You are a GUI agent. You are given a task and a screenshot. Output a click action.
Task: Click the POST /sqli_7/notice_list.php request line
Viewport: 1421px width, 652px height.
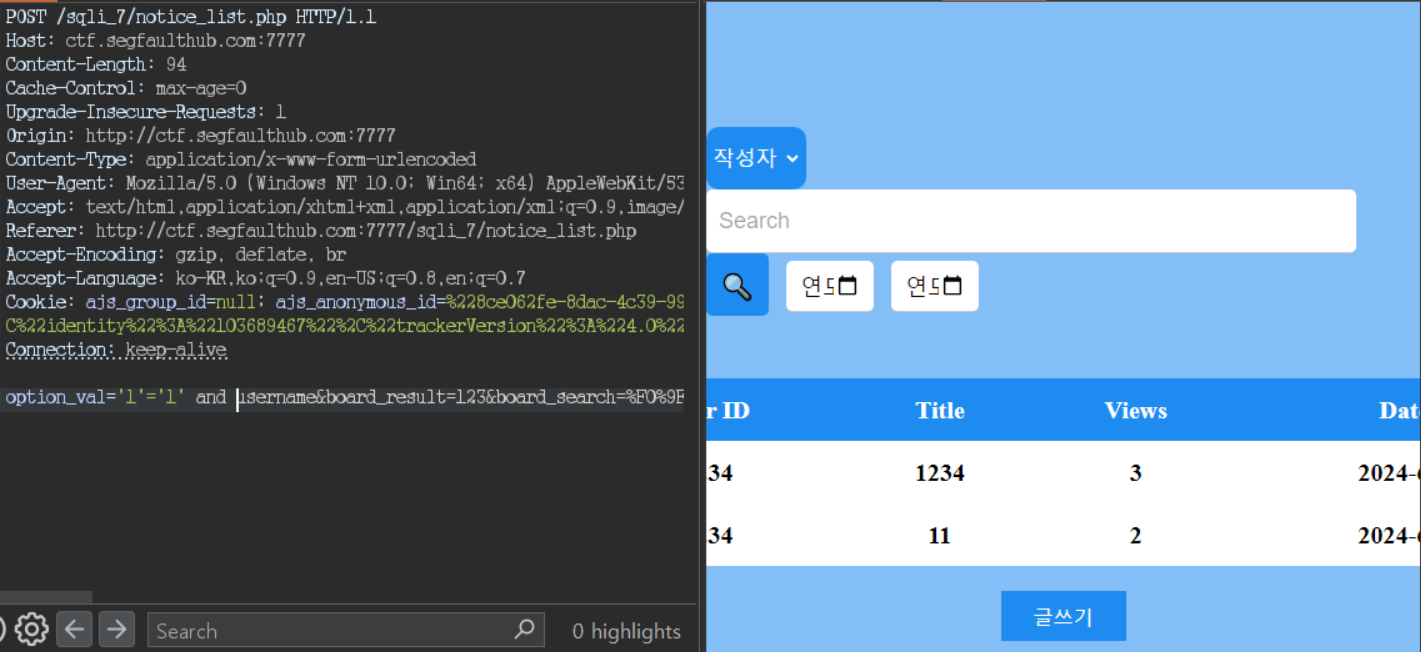coord(191,17)
